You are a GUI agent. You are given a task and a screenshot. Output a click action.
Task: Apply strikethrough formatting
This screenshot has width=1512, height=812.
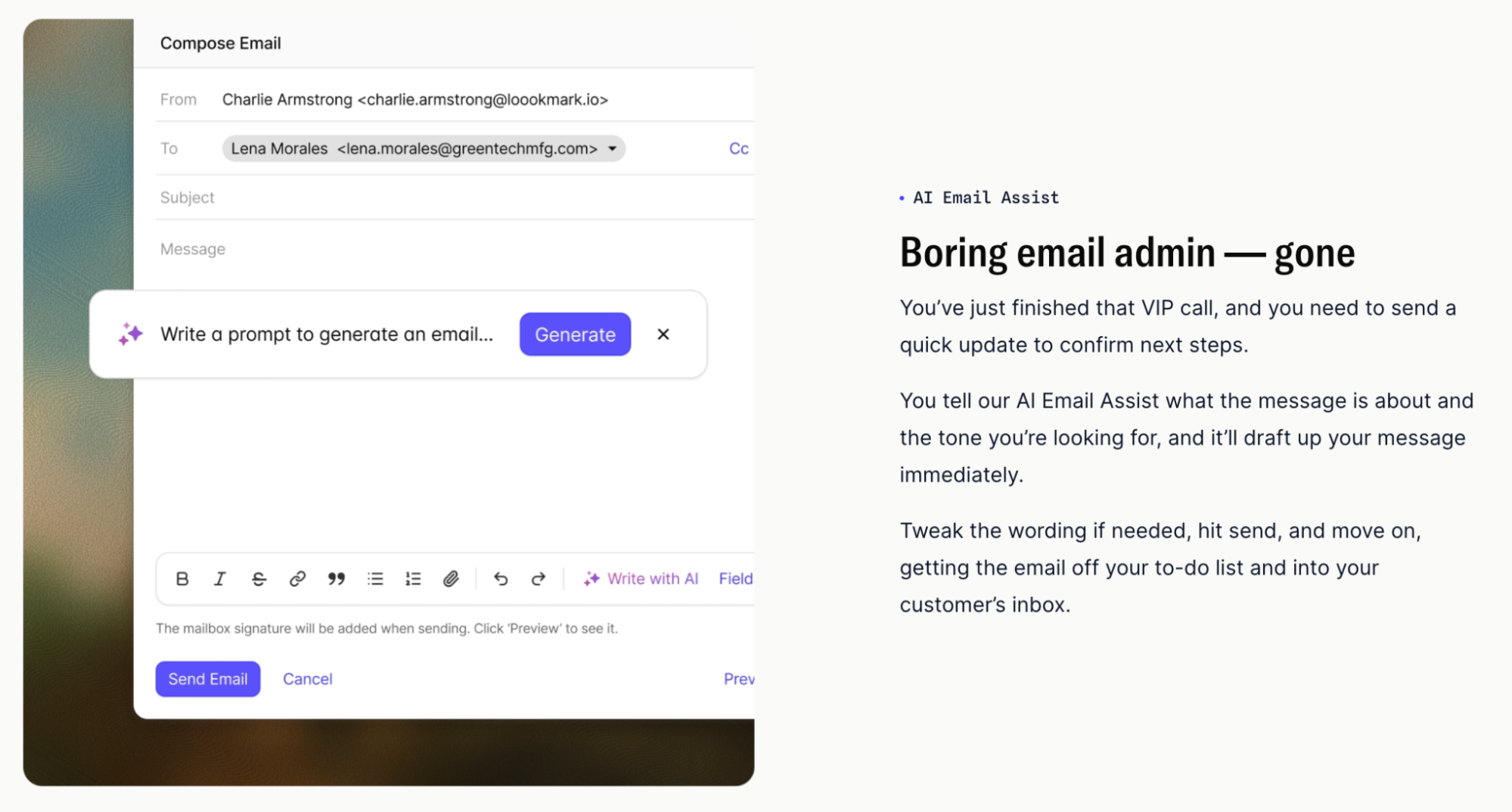[x=259, y=578]
